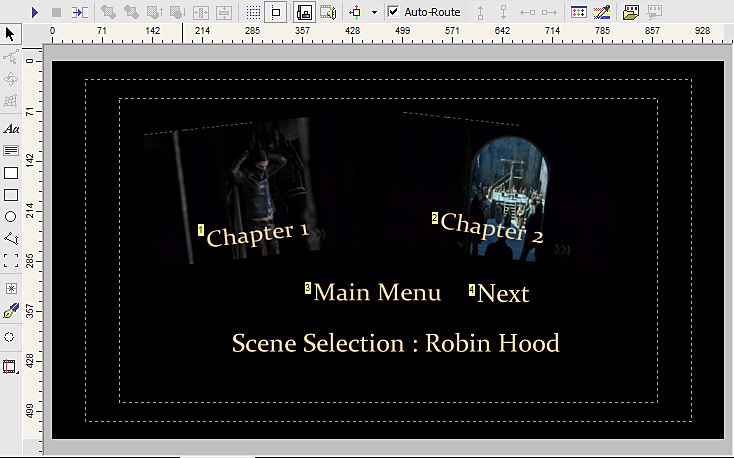This screenshot has height=458, width=734.
Task: Click the grey stop simulation button
Action: (x=57, y=12)
